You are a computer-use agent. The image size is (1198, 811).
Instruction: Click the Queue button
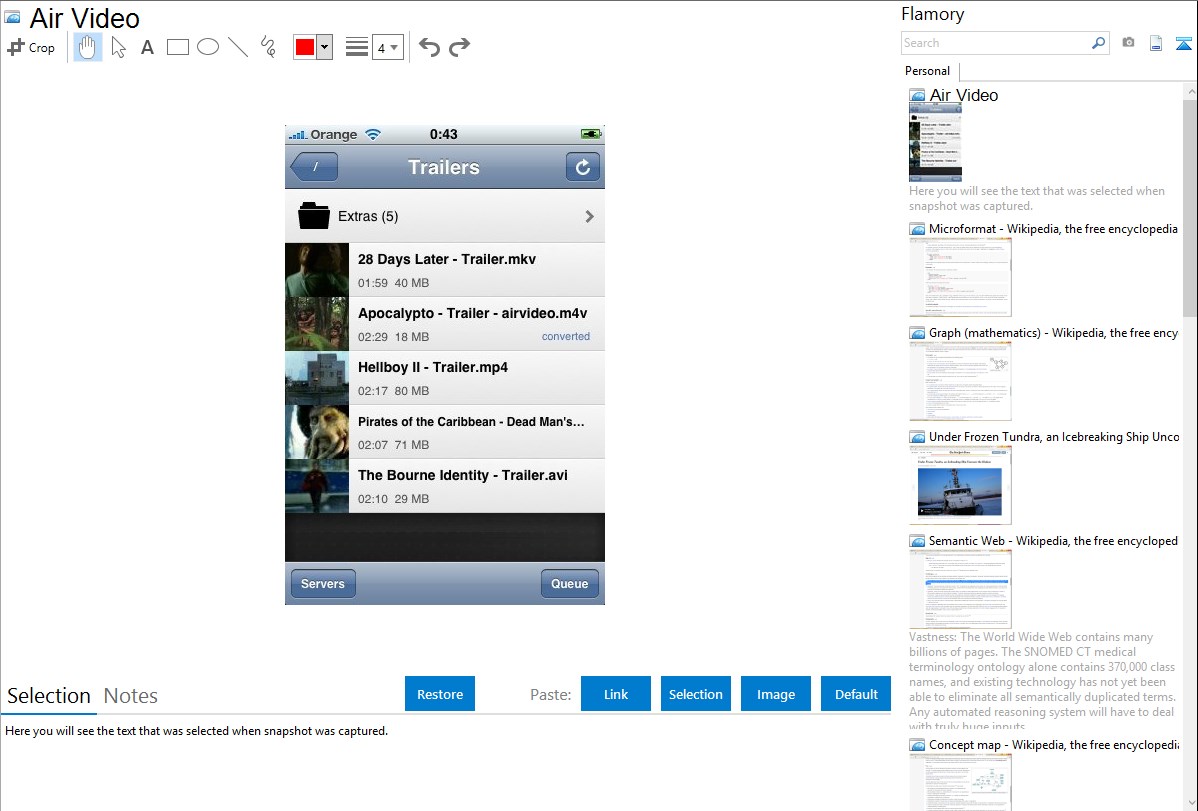tap(569, 583)
